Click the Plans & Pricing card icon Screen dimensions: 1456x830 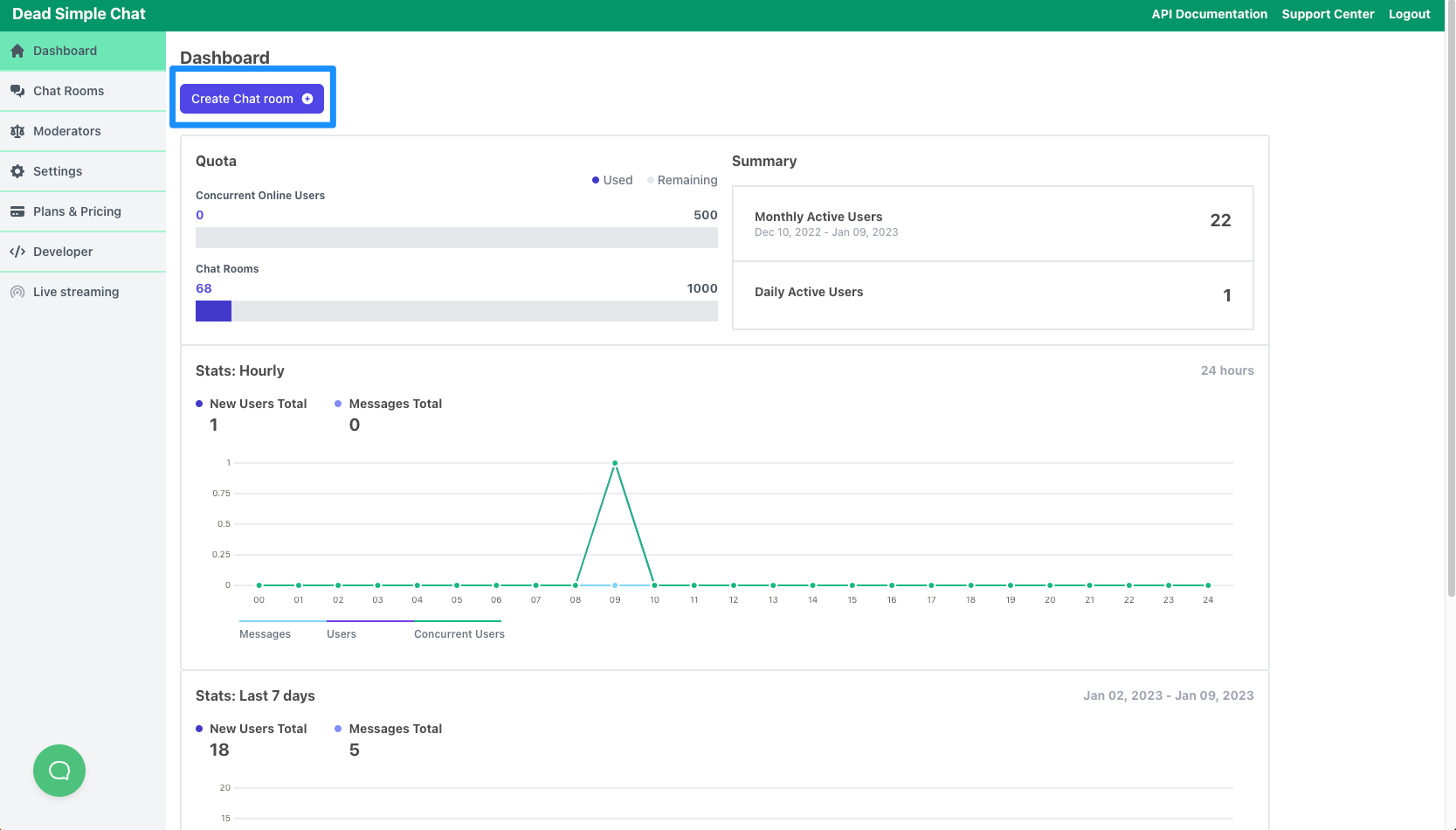click(x=17, y=211)
